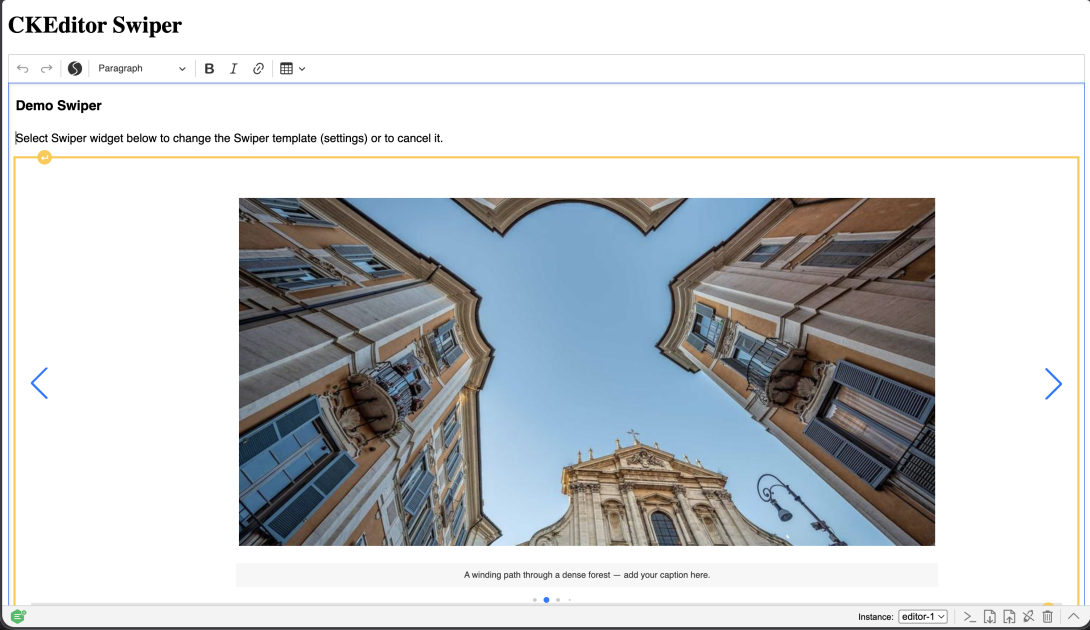This screenshot has height=630, width=1090.
Task: Select the first pagination bullet
Action: tap(535, 599)
